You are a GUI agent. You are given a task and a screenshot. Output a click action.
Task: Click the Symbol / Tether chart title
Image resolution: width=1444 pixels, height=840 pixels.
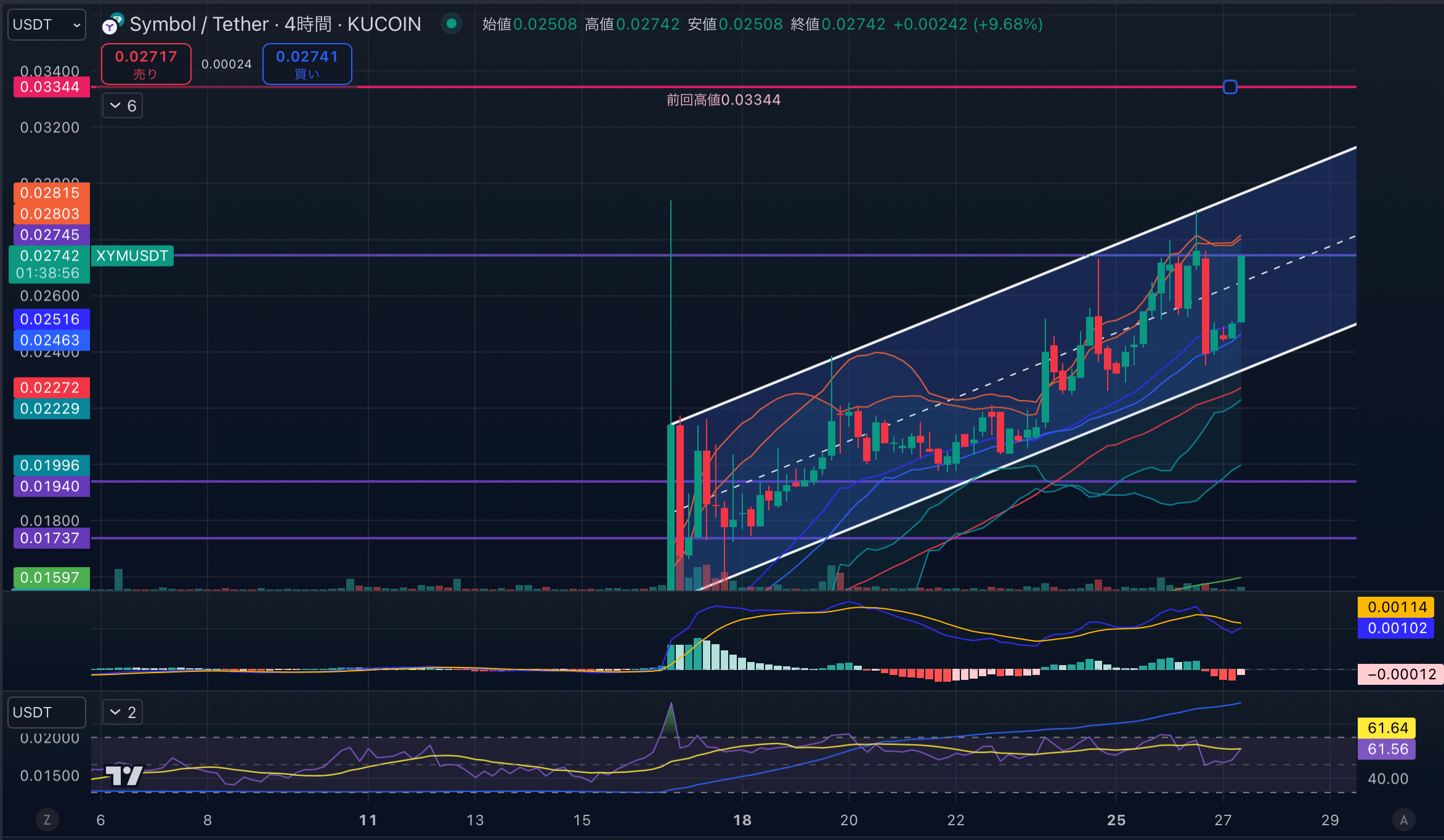point(275,24)
